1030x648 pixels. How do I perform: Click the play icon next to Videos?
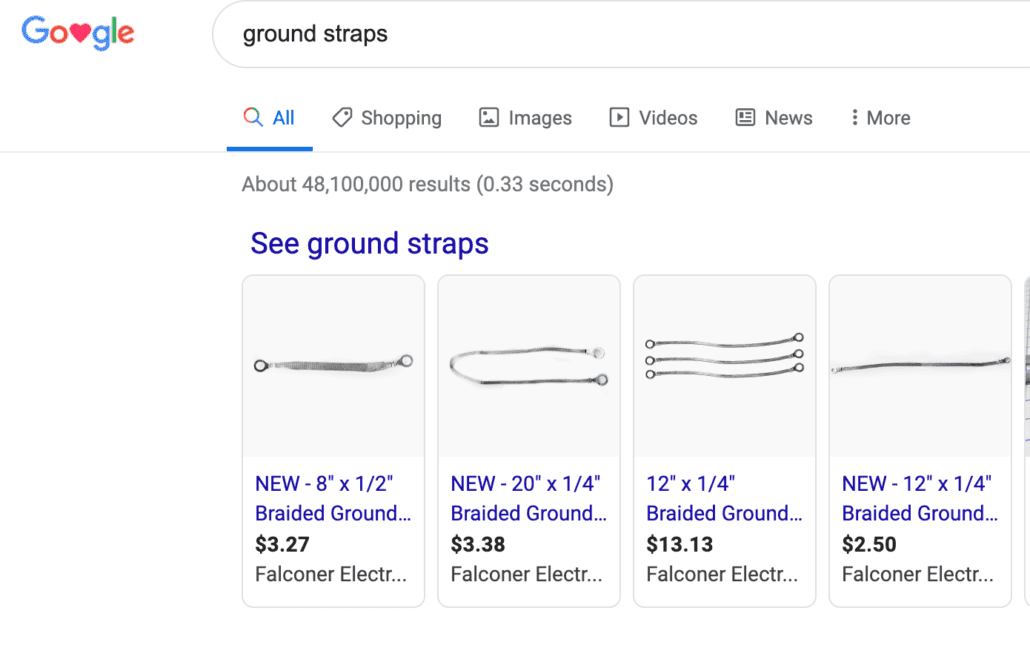(618, 117)
